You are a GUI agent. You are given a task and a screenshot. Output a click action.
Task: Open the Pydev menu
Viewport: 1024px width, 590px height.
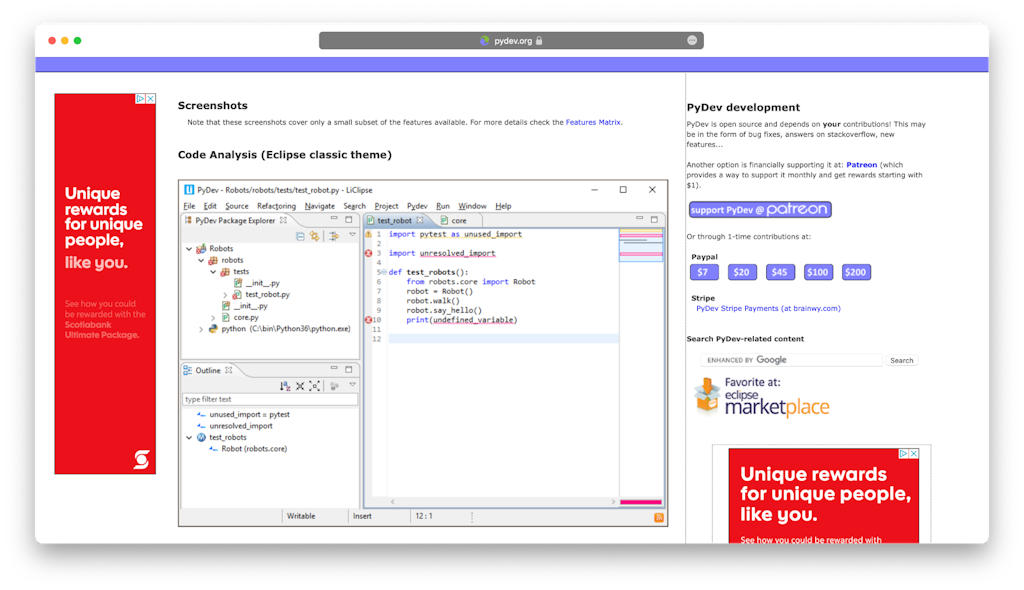point(418,206)
